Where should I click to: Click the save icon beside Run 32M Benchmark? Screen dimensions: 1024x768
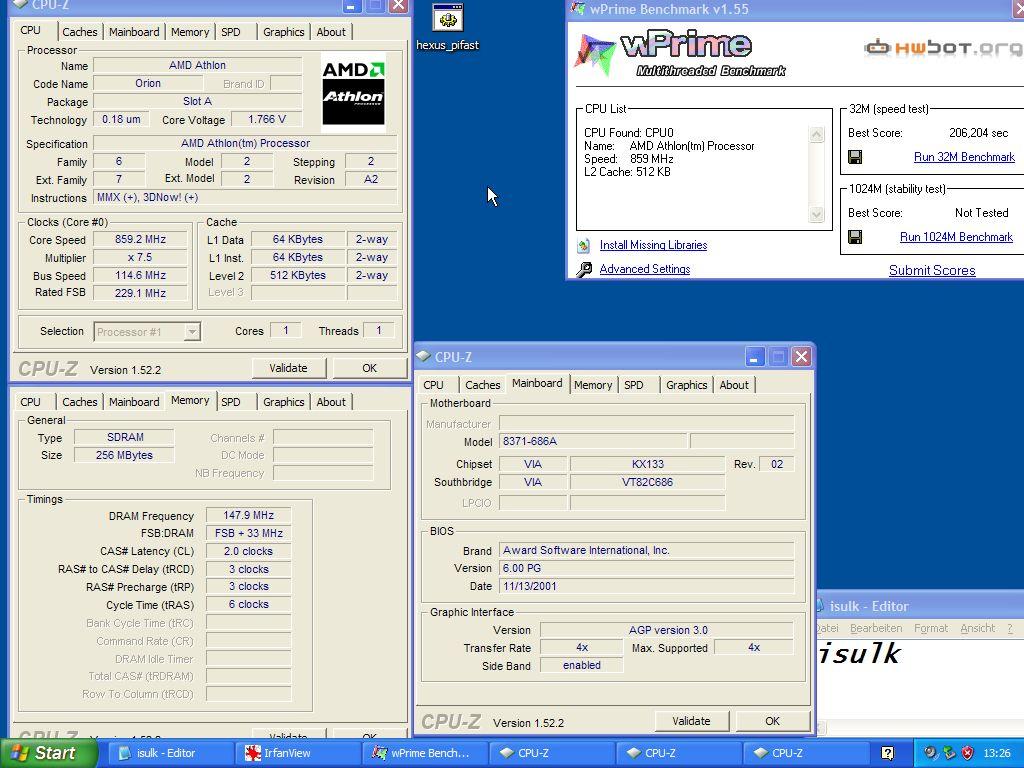pyautogui.click(x=855, y=157)
